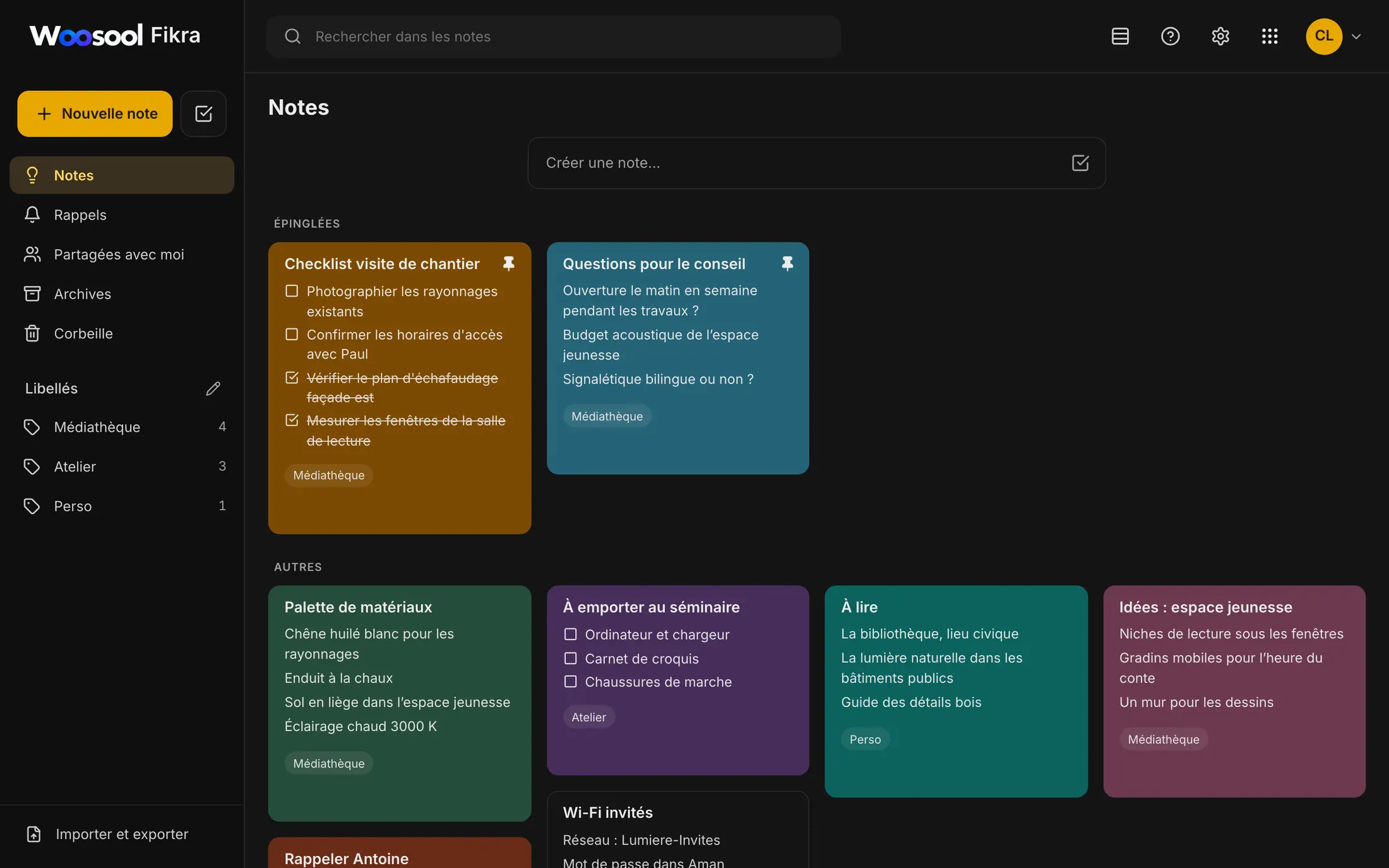Open the Corbeille trash section
This screenshot has width=1389, height=868.
point(122,333)
